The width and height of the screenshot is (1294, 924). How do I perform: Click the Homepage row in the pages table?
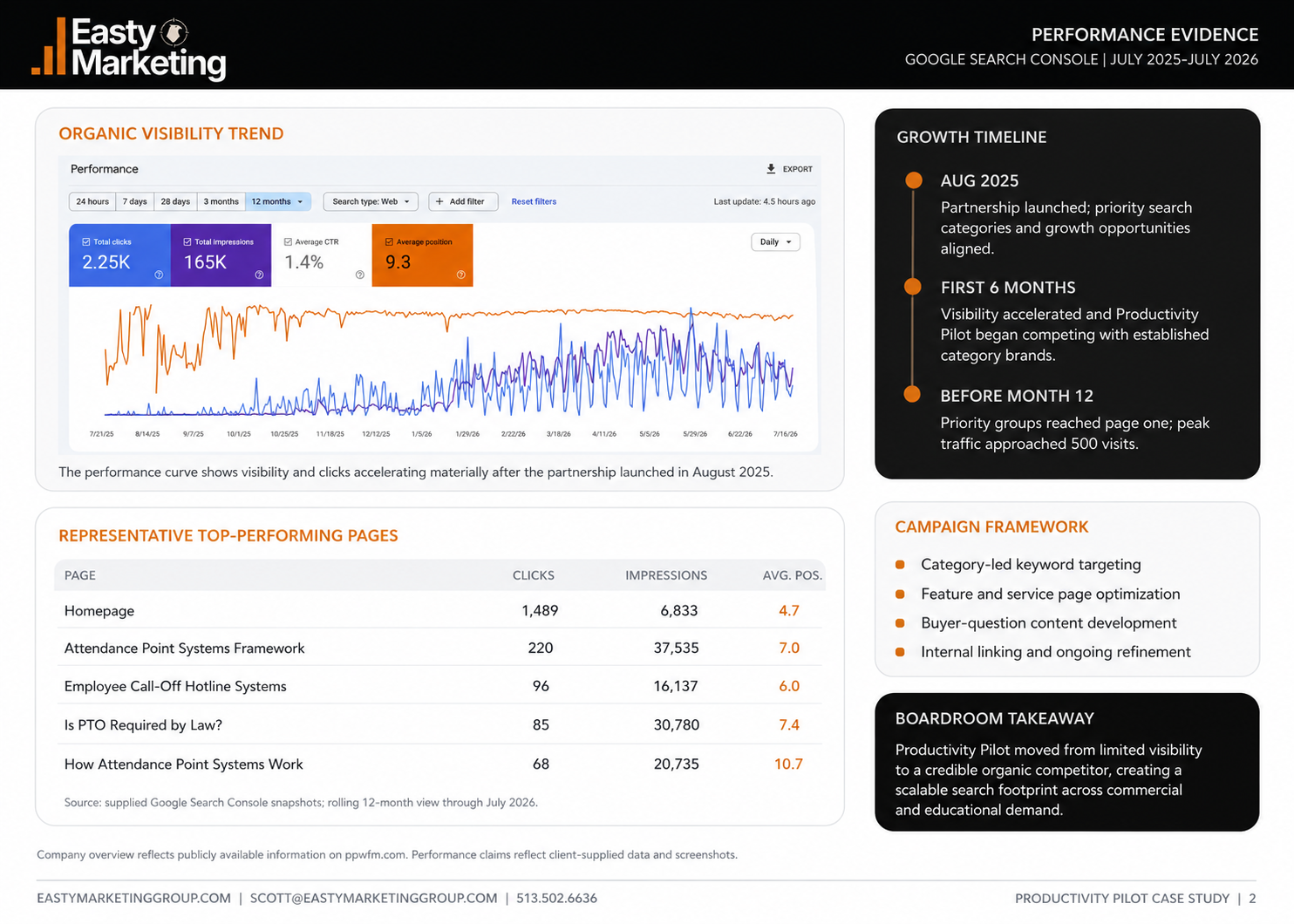pos(440,610)
